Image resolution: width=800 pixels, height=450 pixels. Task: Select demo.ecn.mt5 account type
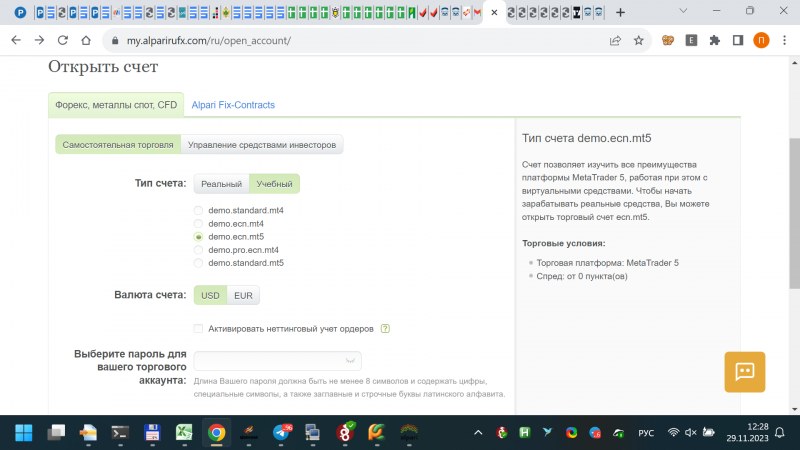[x=198, y=237]
